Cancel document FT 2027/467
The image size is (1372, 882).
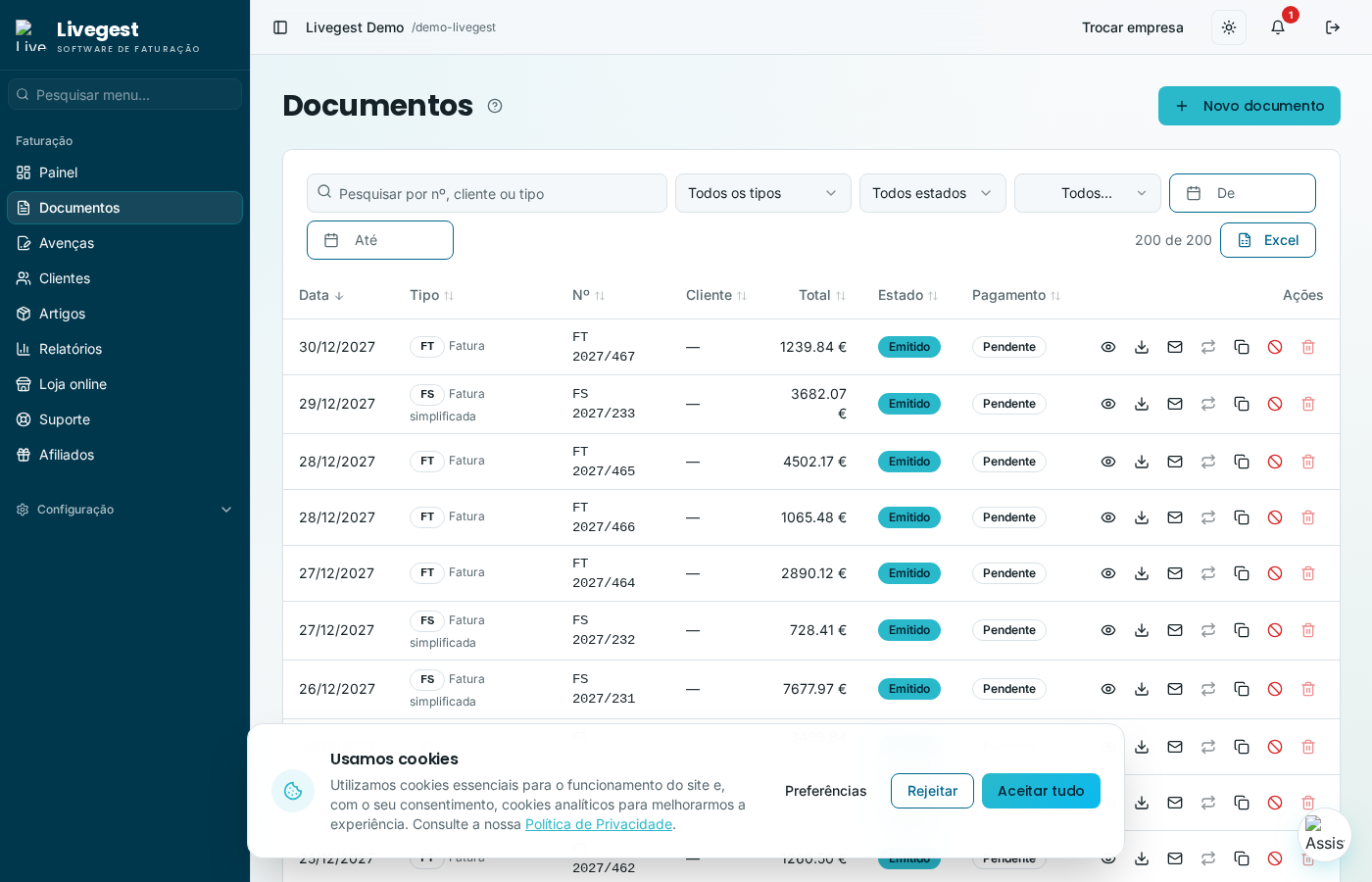(x=1275, y=347)
